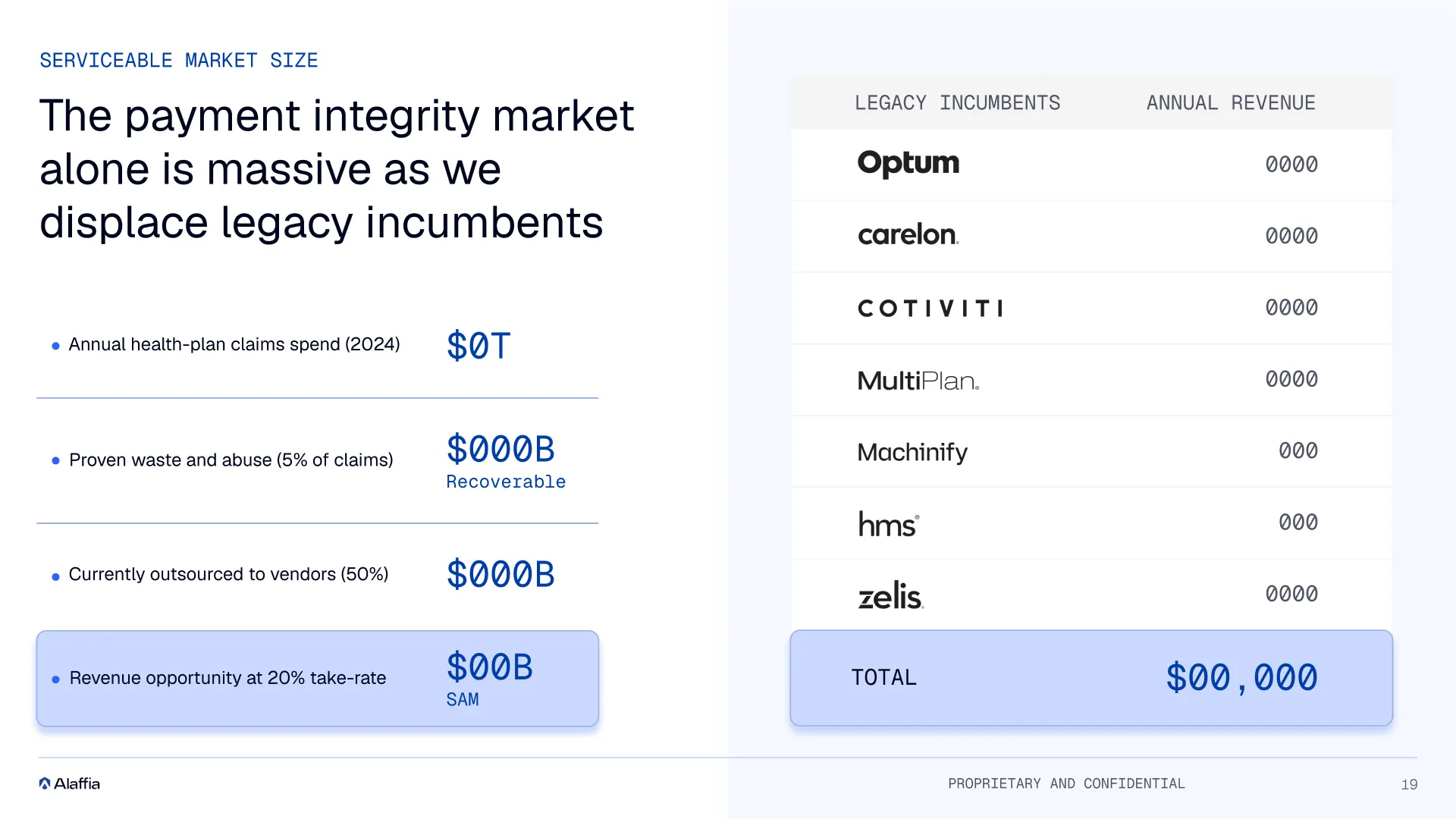Image resolution: width=1456 pixels, height=819 pixels.
Task: Select the Optum logo
Action: coord(908,164)
